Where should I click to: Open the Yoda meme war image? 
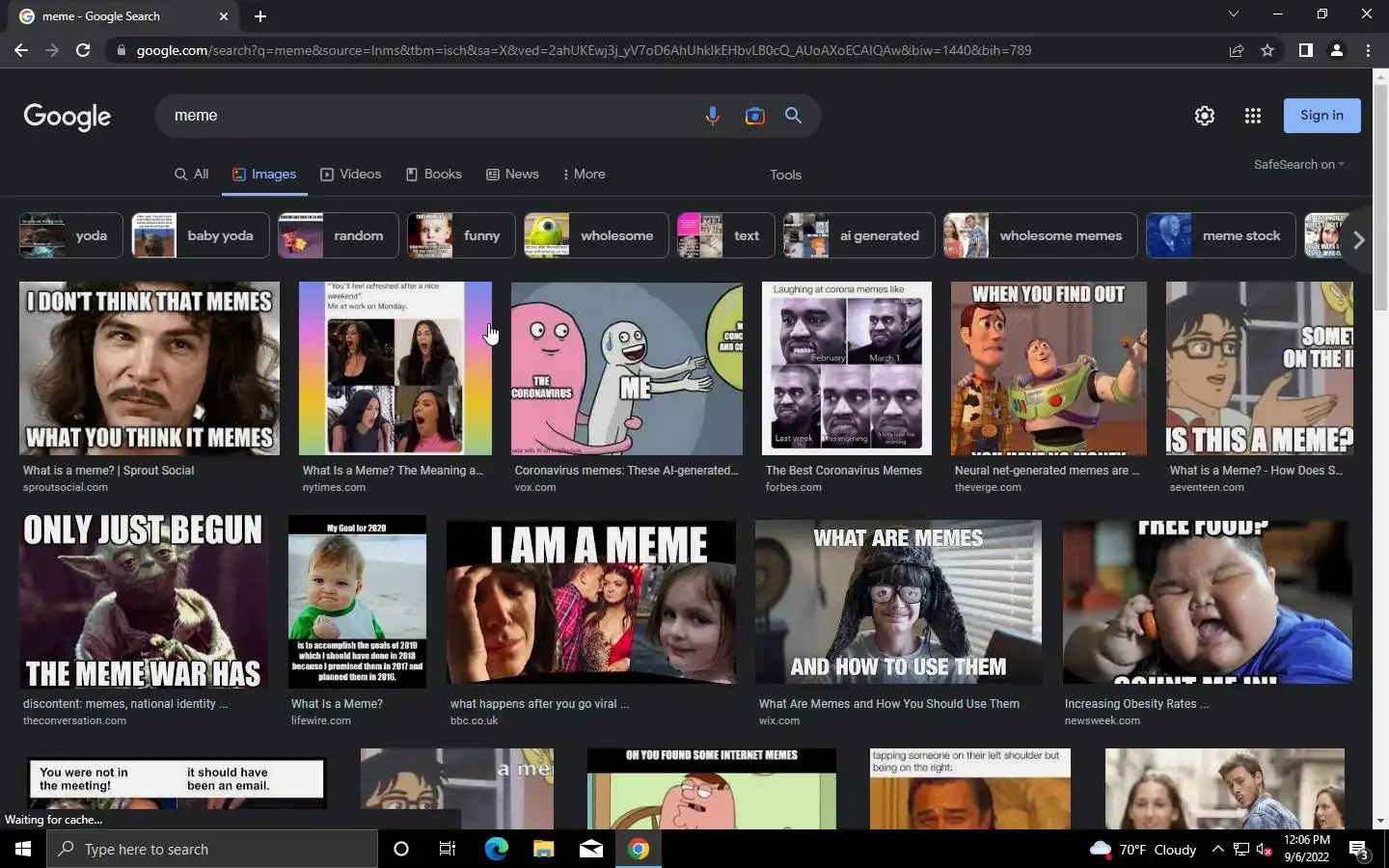(x=144, y=601)
